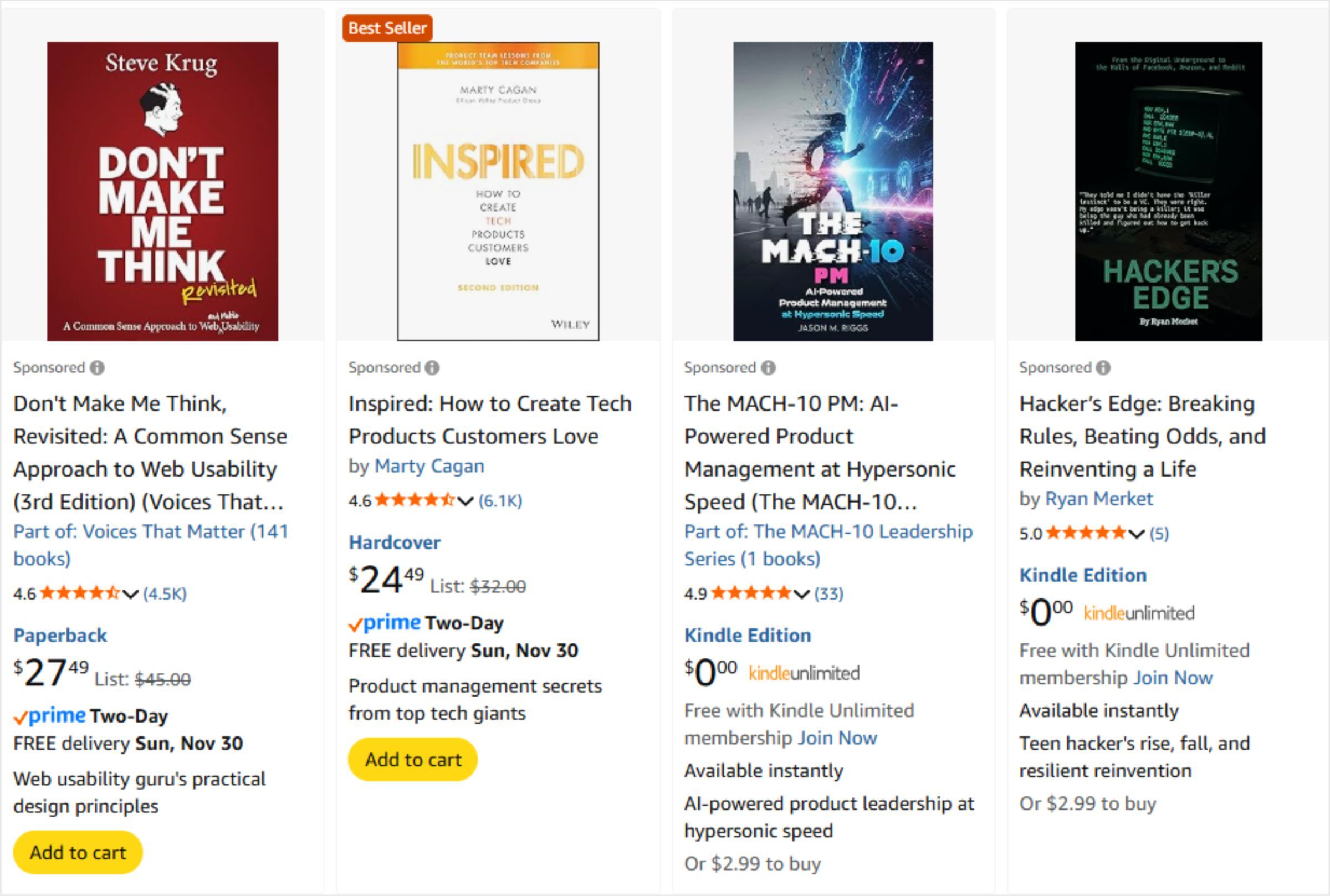This screenshot has height=896, width=1330.
Task: Open Marty Cagan author link
Action: (x=429, y=467)
